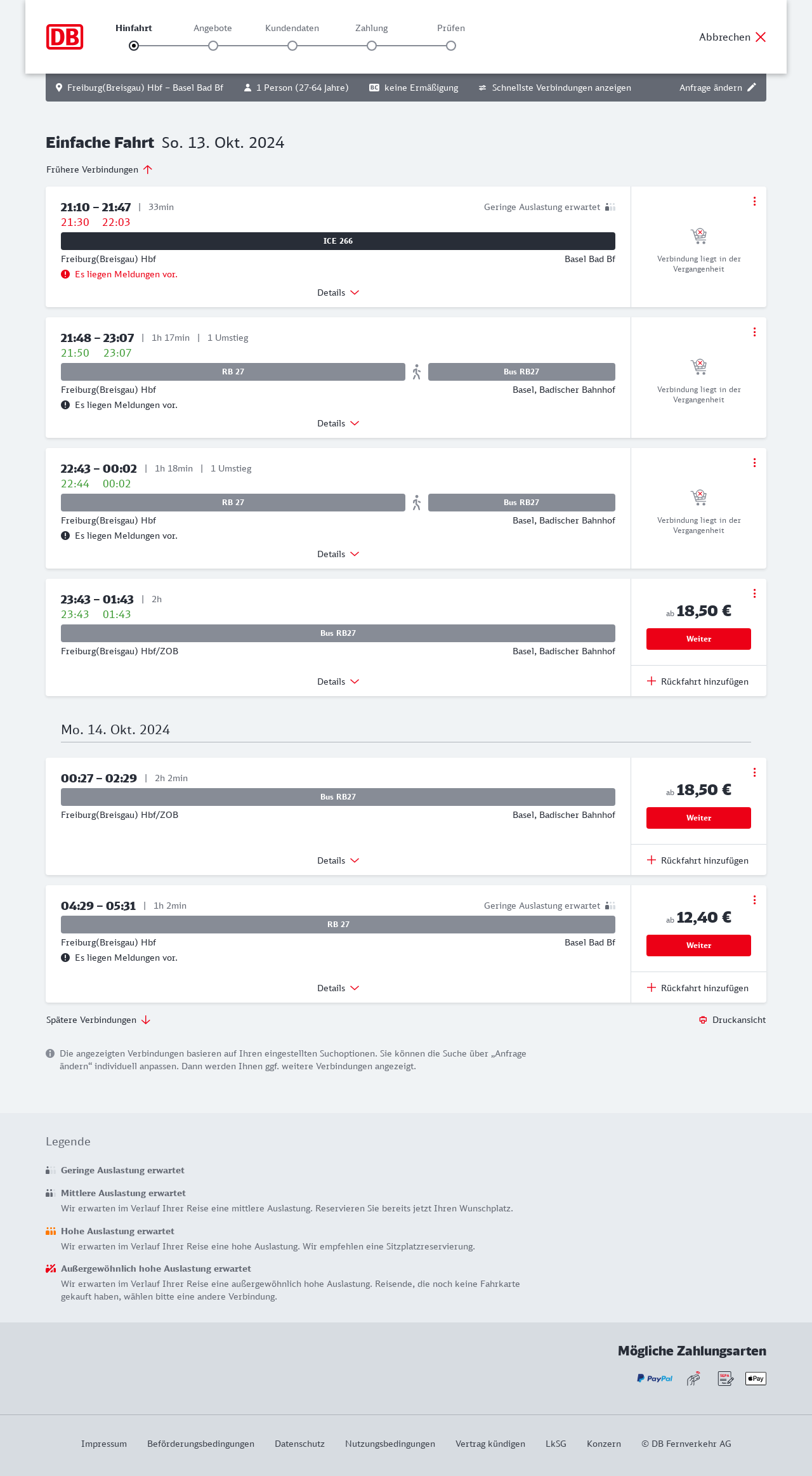Load Spätere Verbindungen

point(98,1020)
